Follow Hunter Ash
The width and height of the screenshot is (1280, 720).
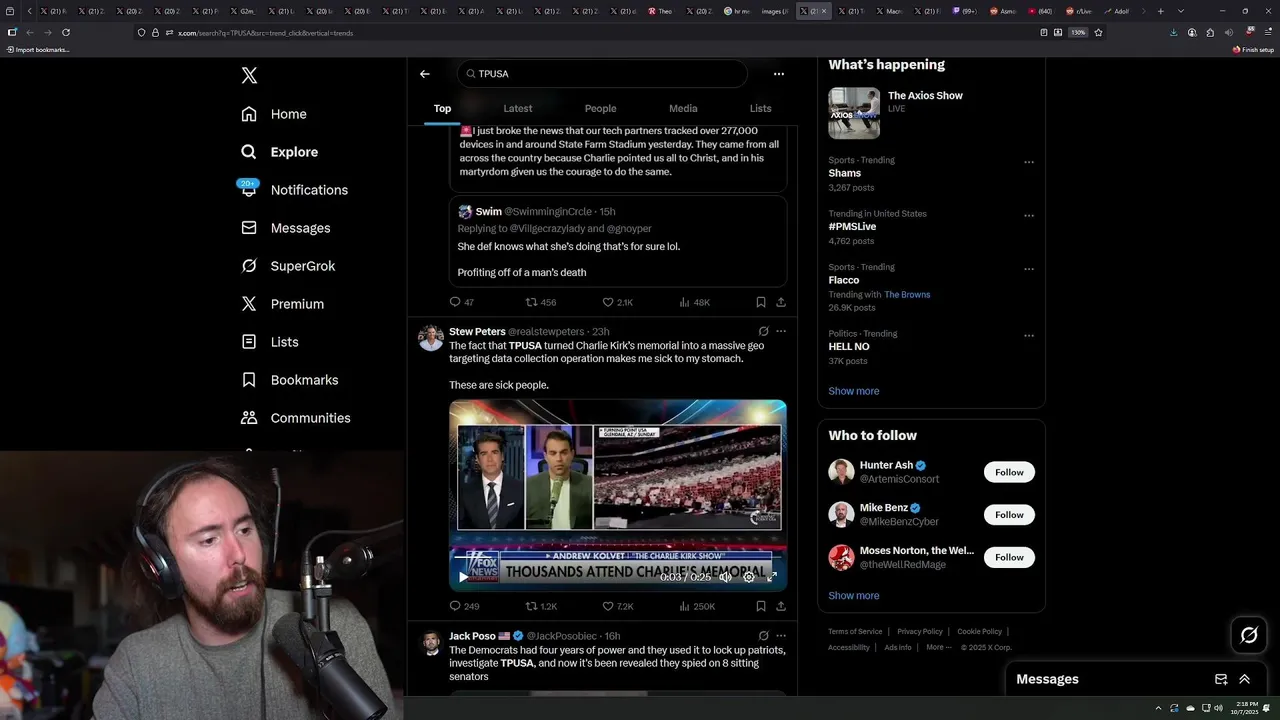(1009, 472)
